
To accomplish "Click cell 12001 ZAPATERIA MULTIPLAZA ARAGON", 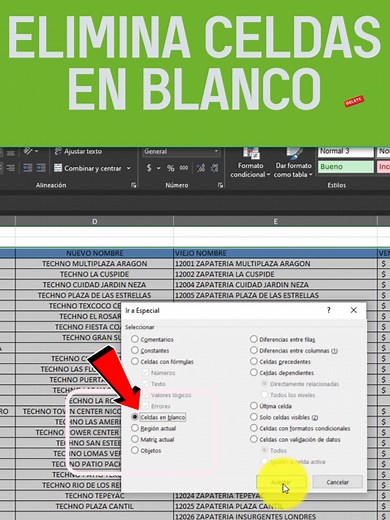I will coord(275,263).
